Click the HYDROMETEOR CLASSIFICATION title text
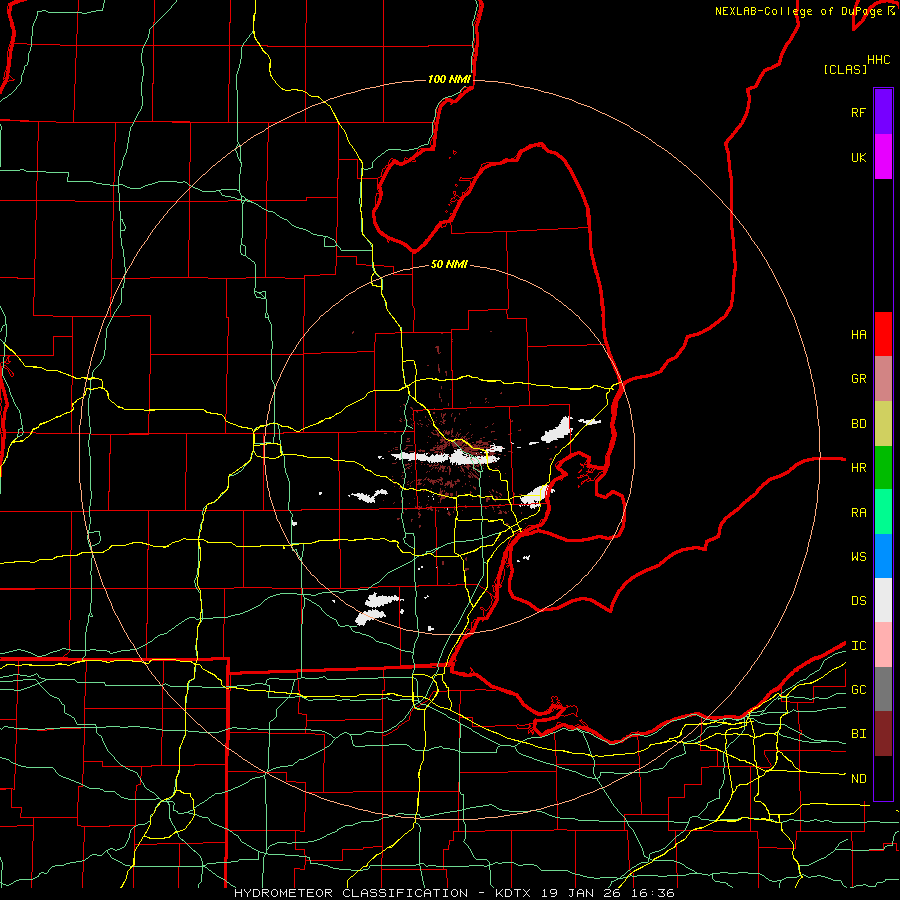 coord(351,893)
